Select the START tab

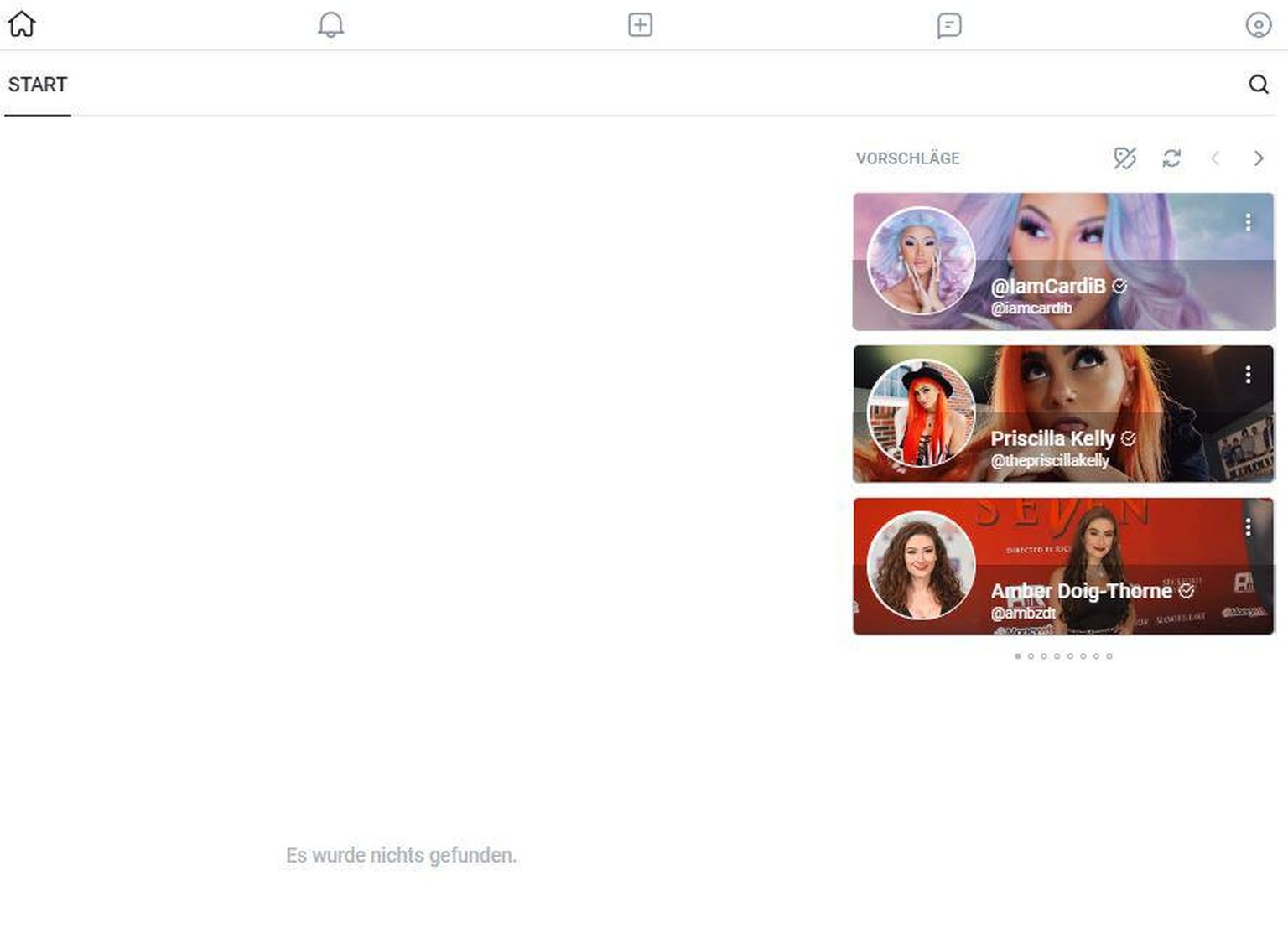38,85
